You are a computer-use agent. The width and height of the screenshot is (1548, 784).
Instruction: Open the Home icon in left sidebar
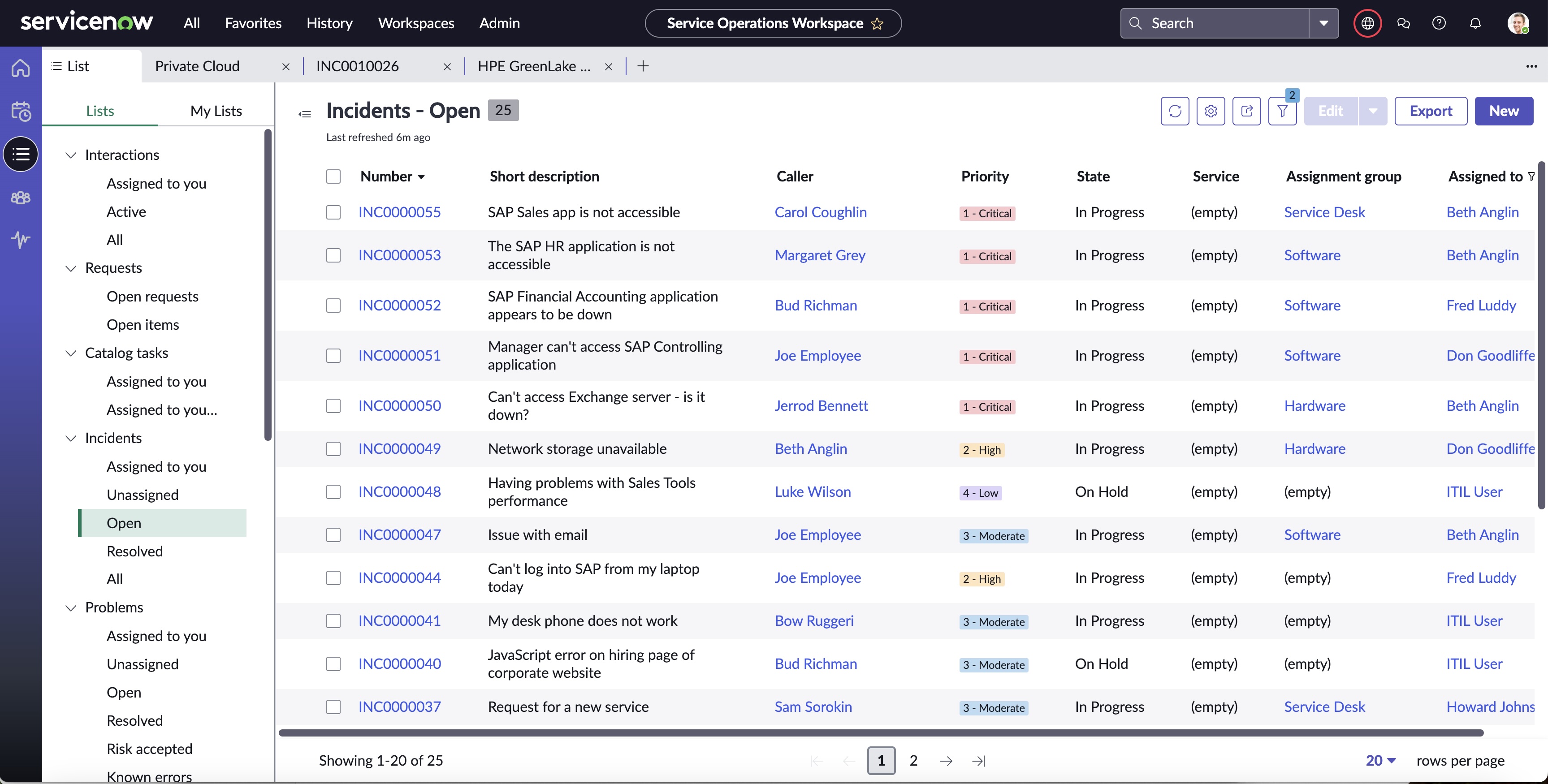21,68
